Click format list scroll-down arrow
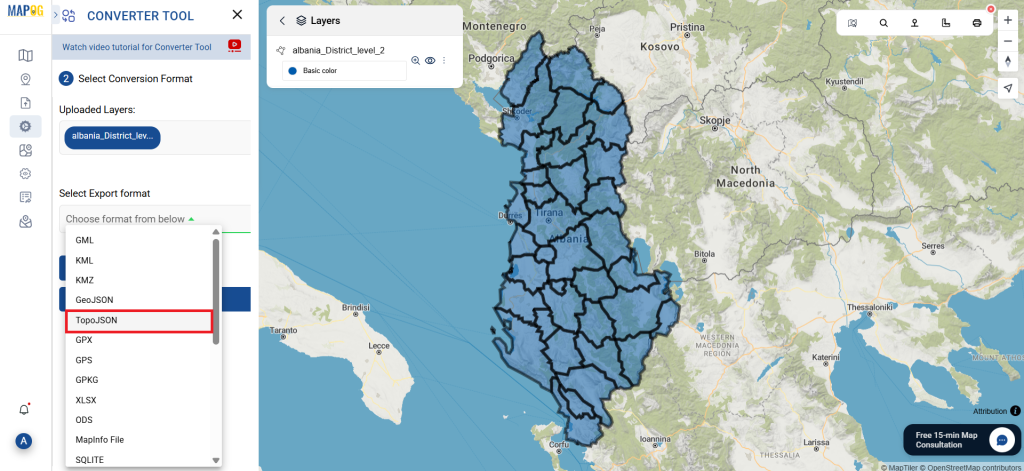 [216, 461]
